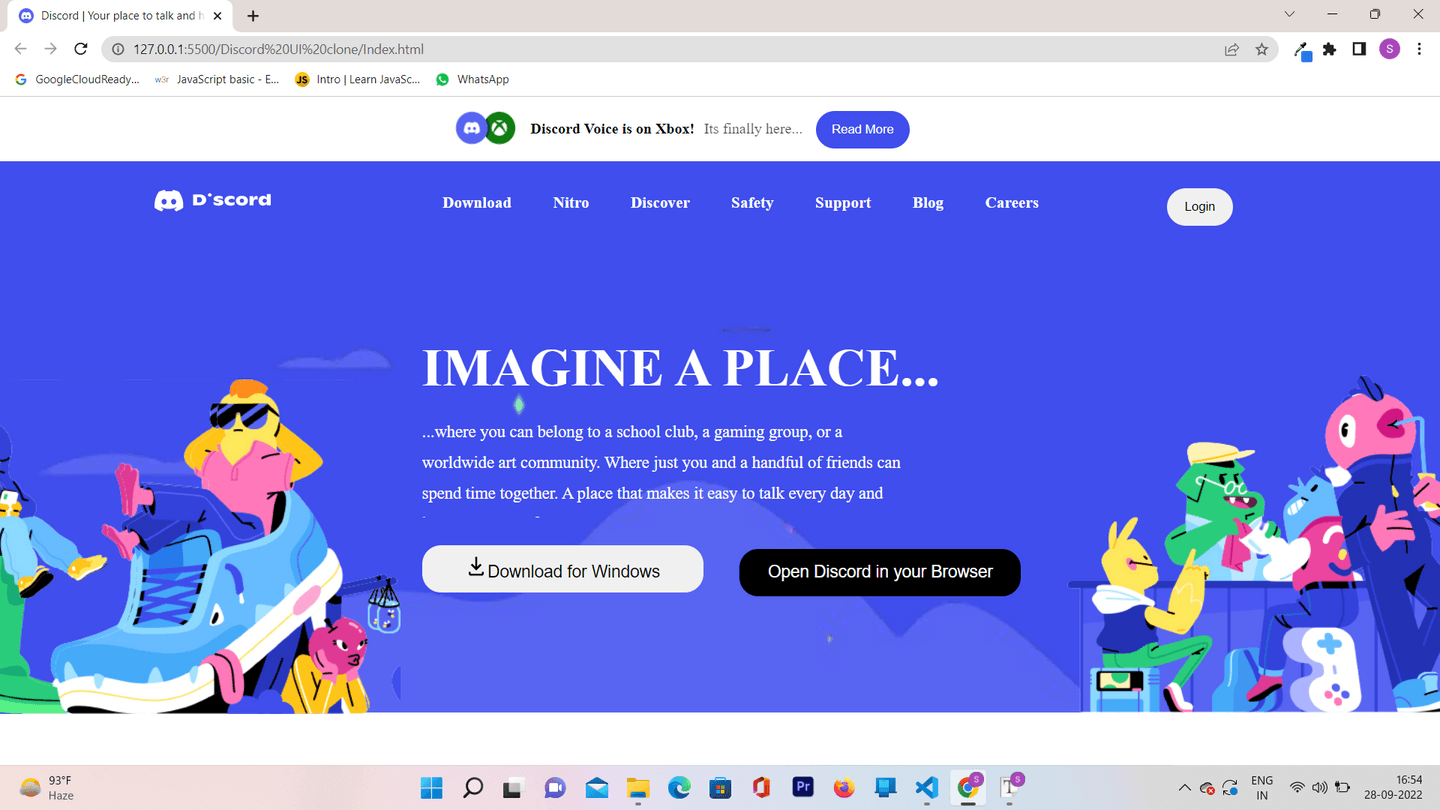Click Download for Windows button
This screenshot has width=1440, height=810.
pyautogui.click(x=563, y=569)
